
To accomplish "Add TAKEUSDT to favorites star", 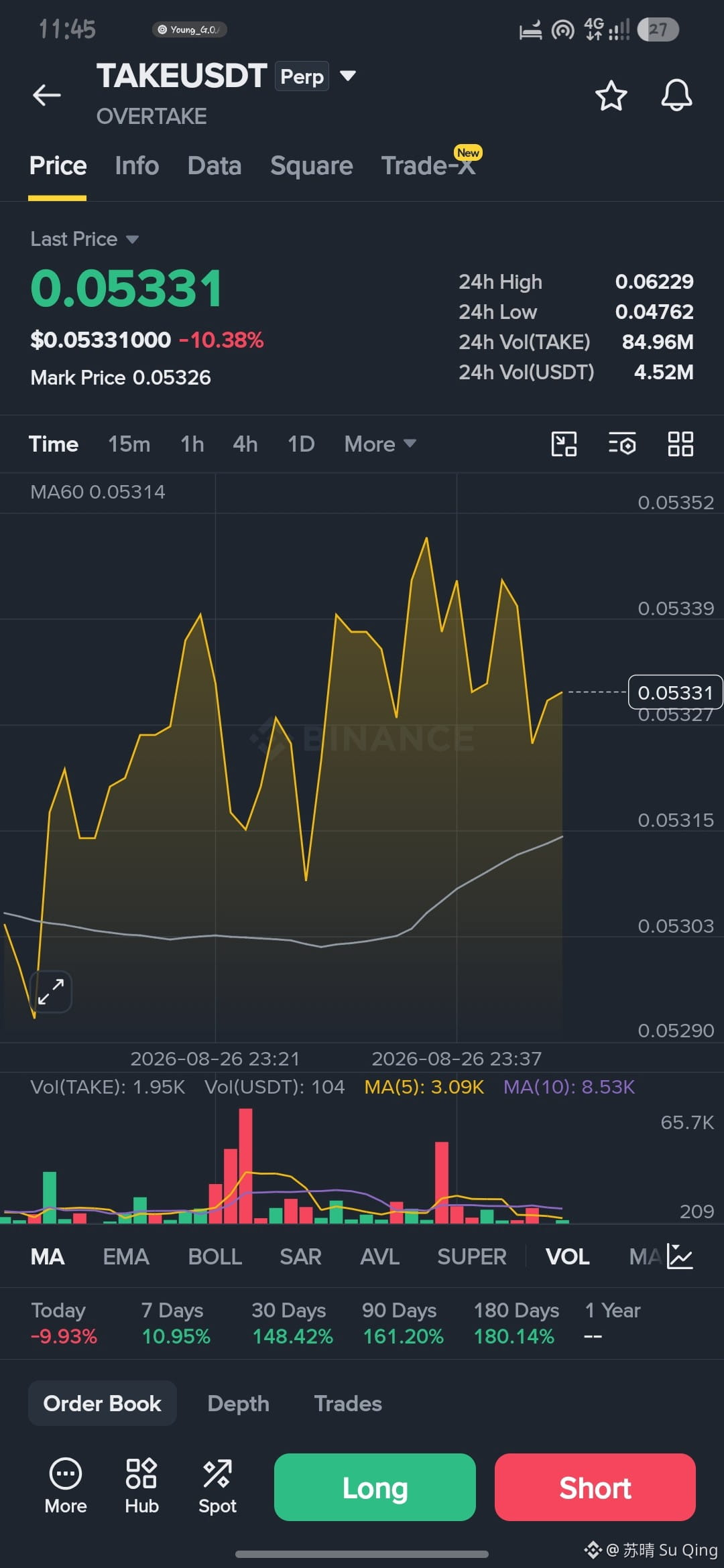I will pos(611,95).
